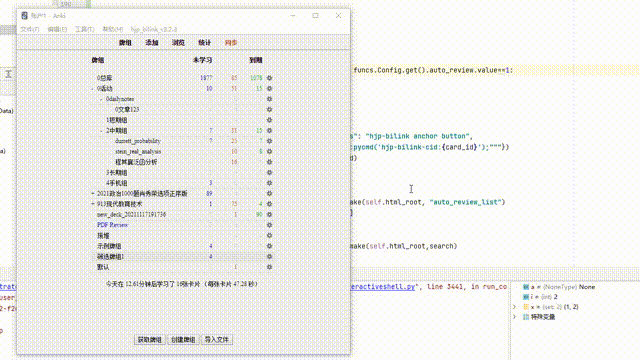Open options gear for 筛选牌组1 deck

pyautogui.click(x=269, y=257)
